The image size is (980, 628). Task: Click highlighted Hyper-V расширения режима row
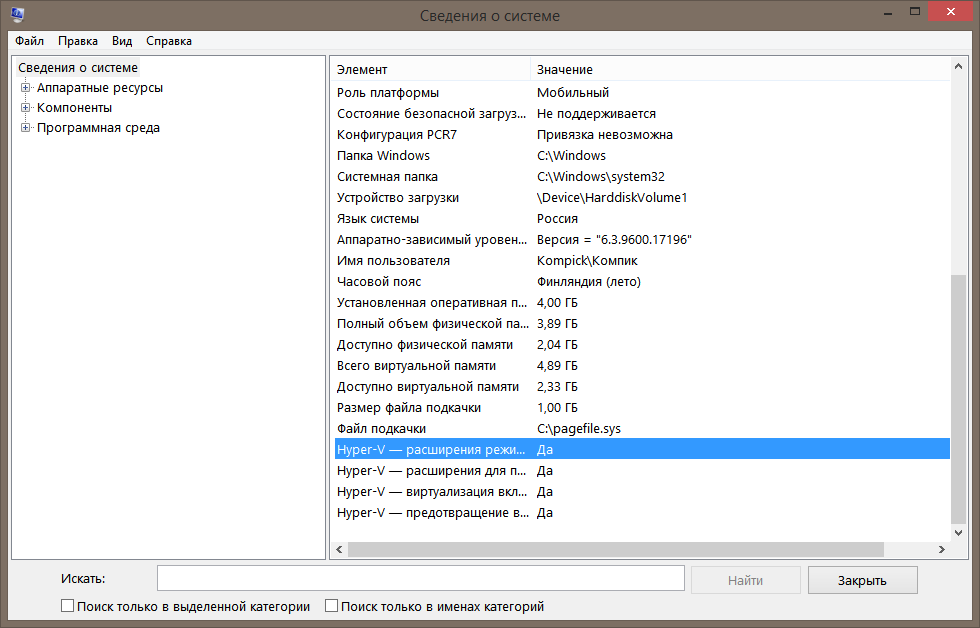coord(642,449)
